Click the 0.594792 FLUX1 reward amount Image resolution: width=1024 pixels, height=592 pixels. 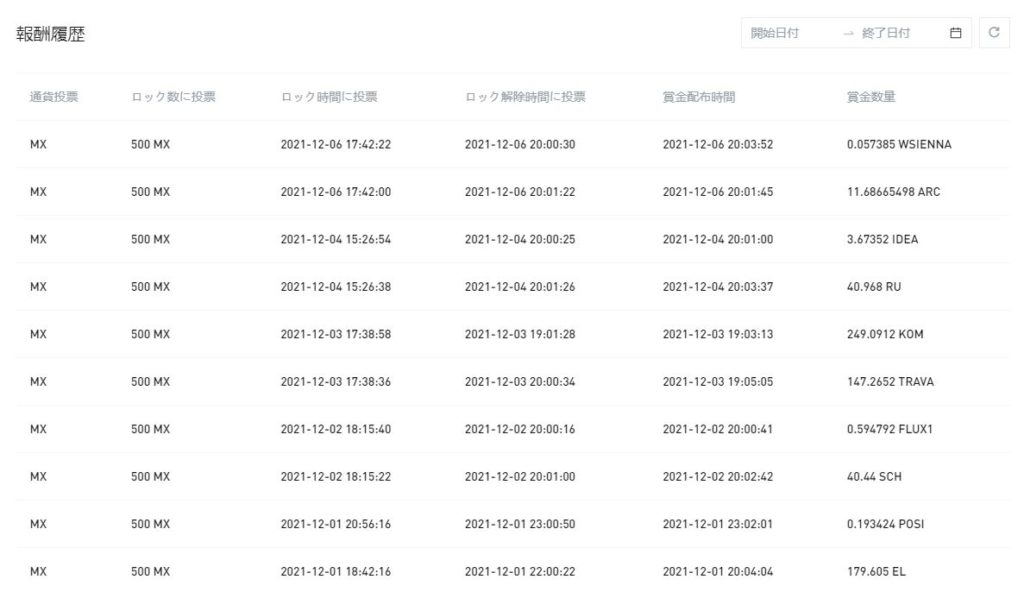888,430
